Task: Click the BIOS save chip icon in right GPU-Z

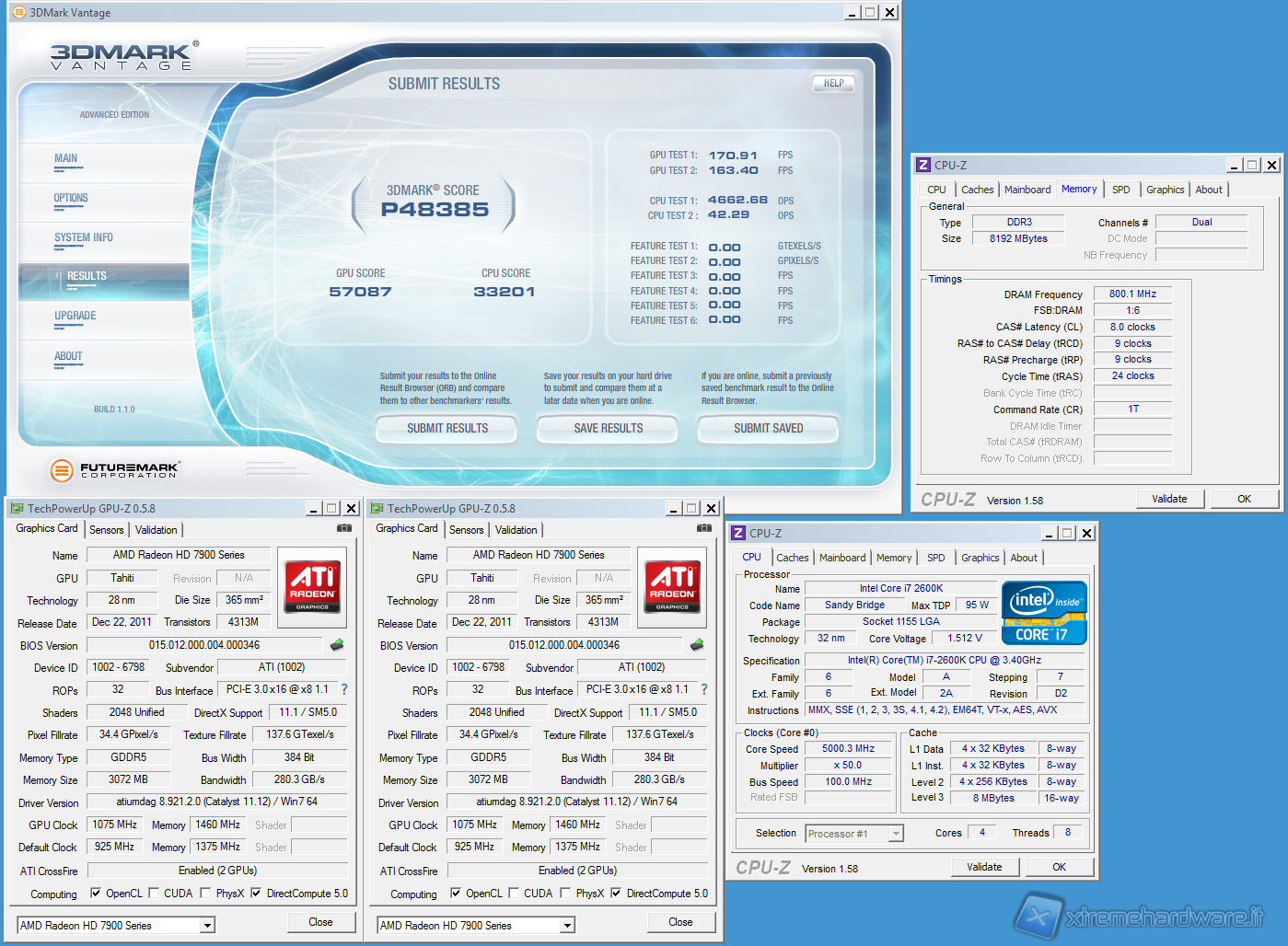Action: (x=697, y=645)
